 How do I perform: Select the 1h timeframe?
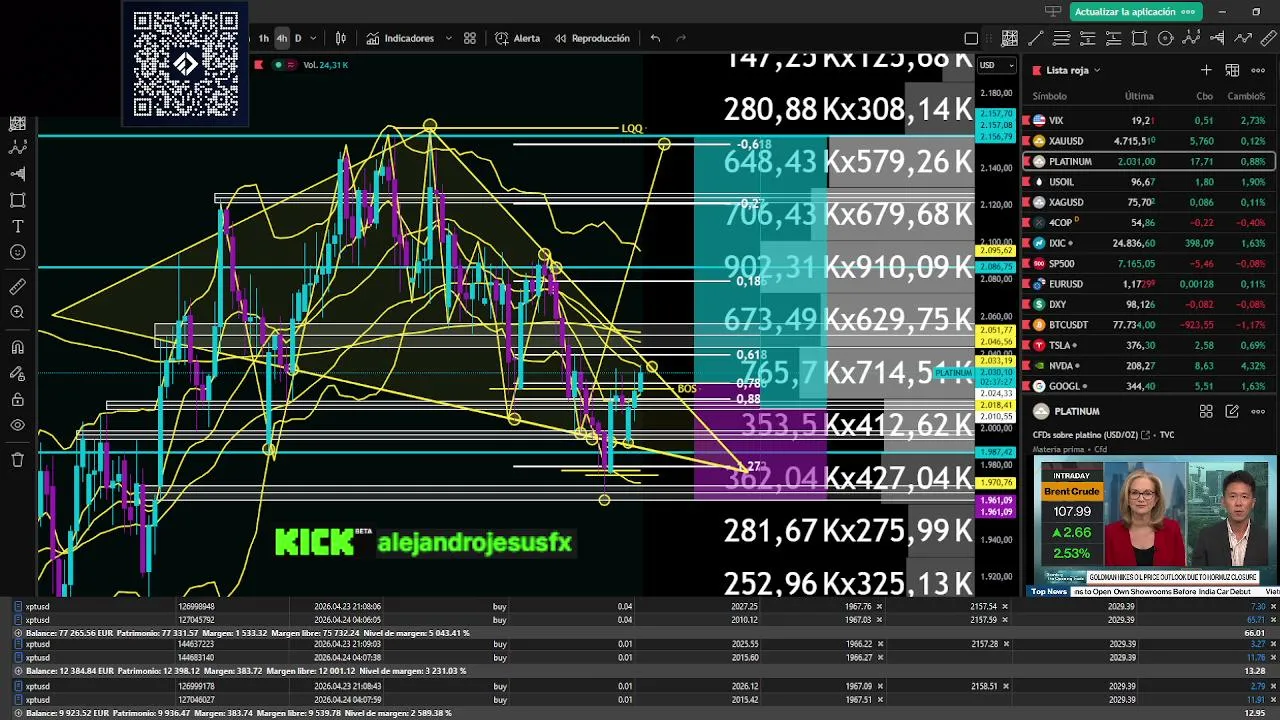tap(264, 38)
